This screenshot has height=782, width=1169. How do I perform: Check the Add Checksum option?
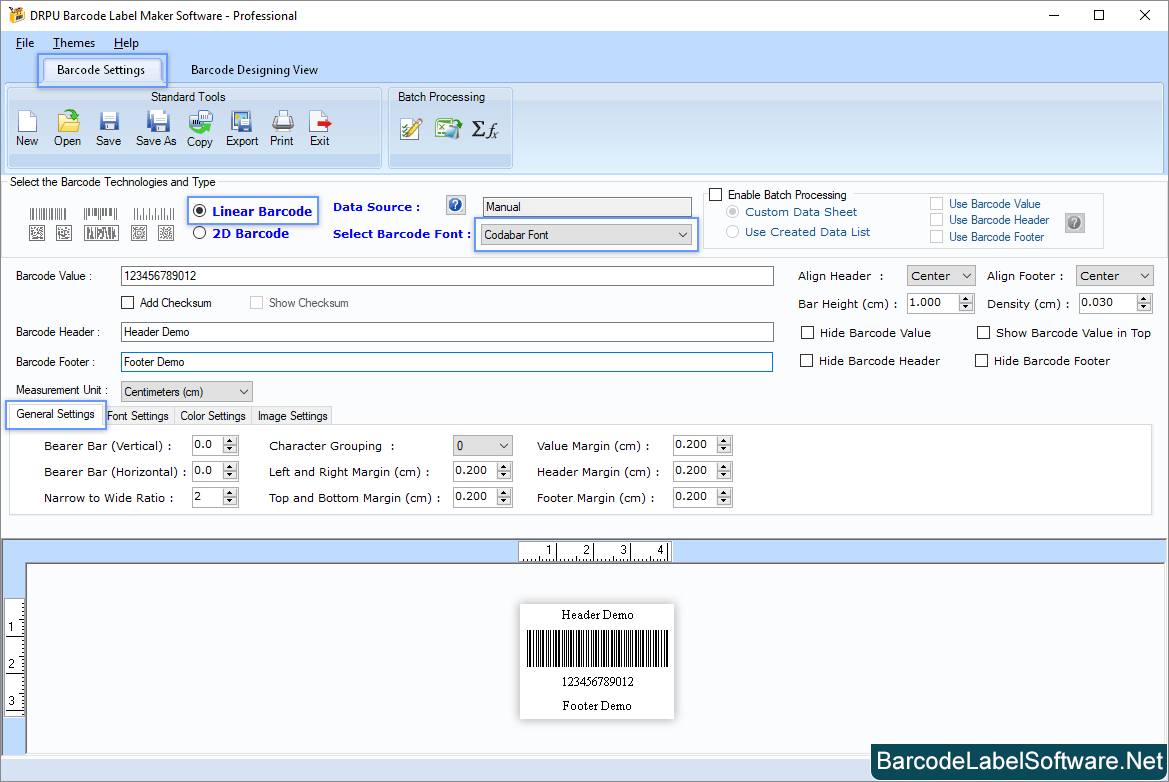pos(128,302)
